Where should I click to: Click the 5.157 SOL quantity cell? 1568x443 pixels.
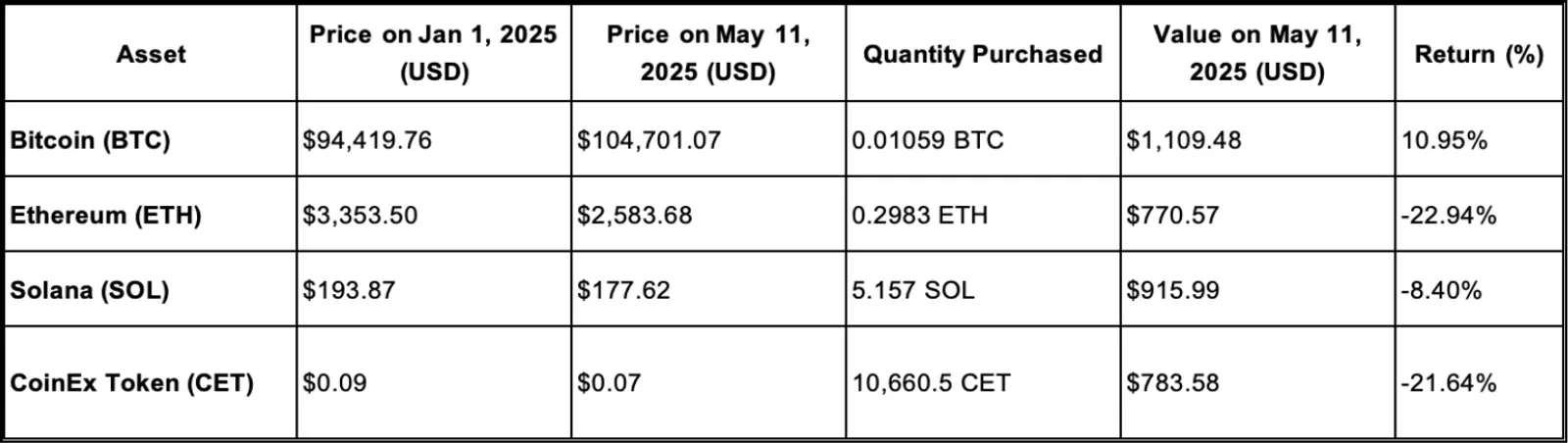(x=982, y=289)
